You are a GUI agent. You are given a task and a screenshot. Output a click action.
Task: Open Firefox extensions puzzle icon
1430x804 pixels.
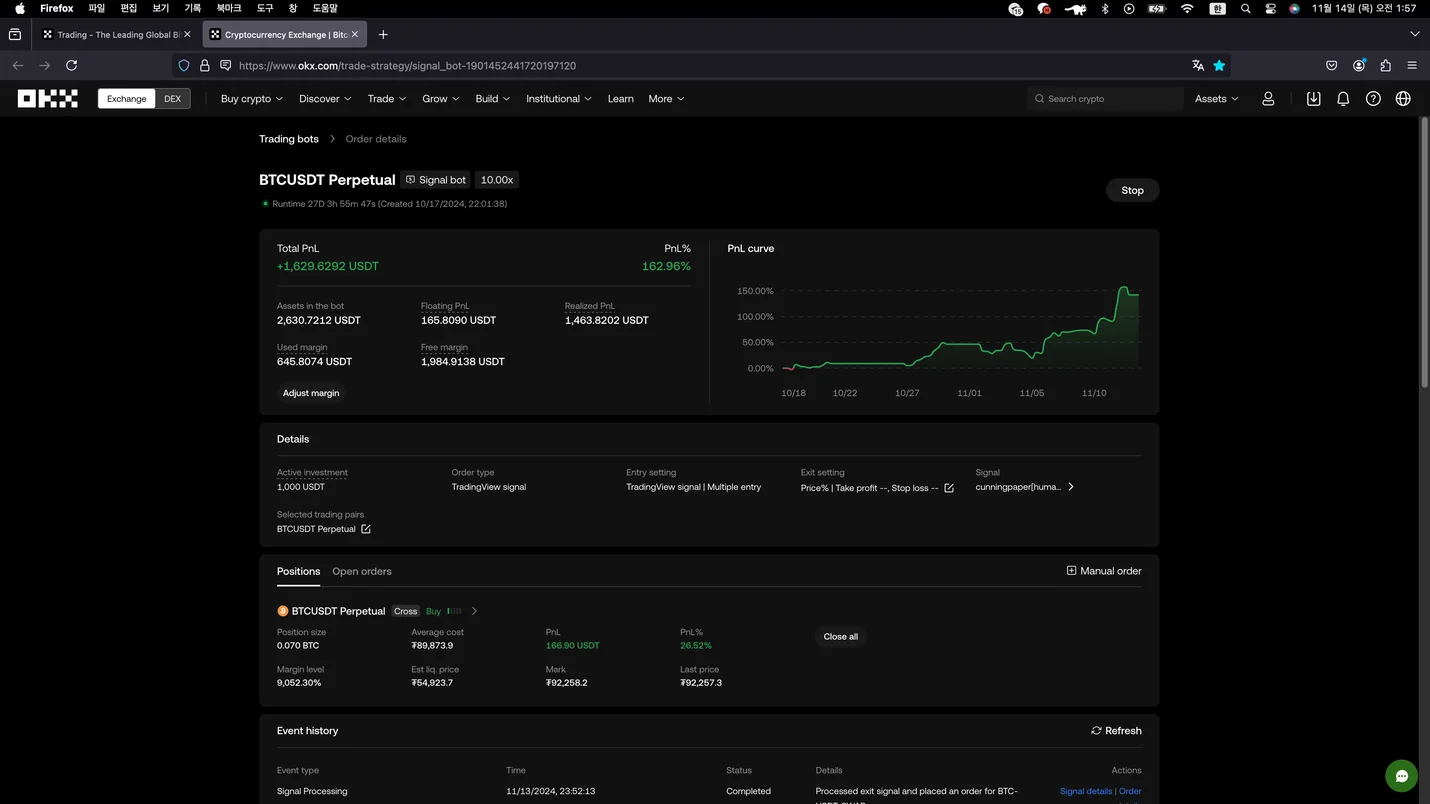[x=1385, y=65]
